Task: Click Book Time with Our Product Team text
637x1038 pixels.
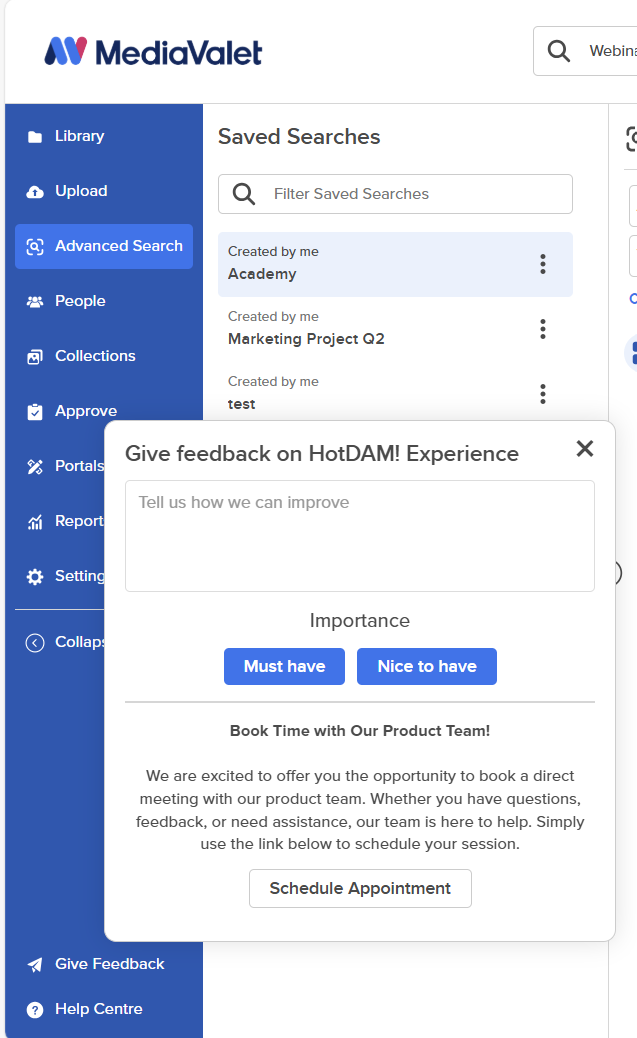Action: (360, 731)
